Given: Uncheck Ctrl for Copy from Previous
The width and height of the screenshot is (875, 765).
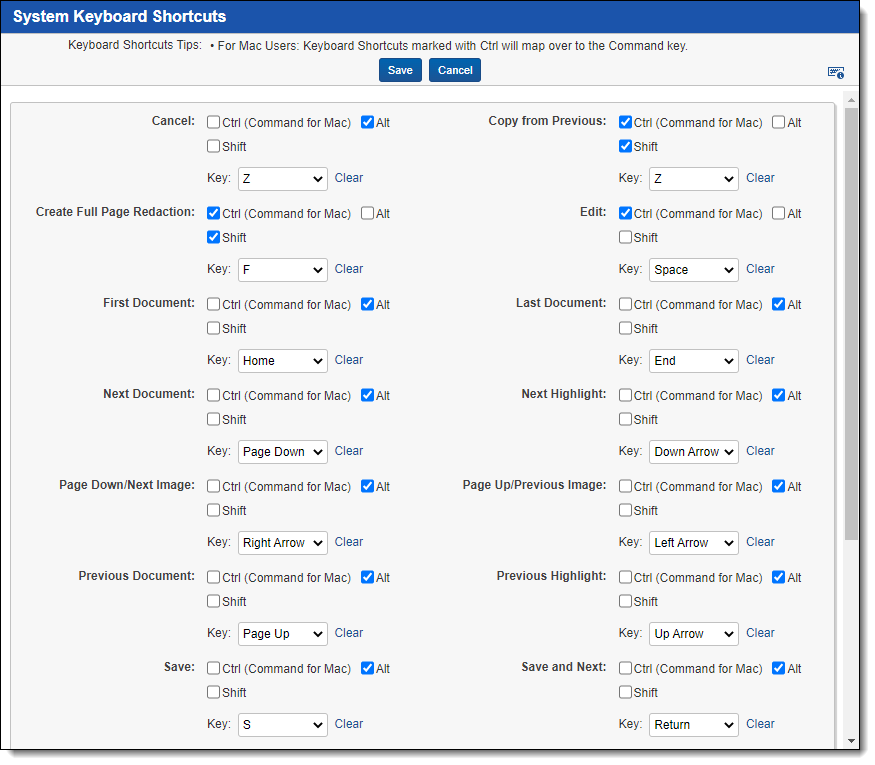Looking at the screenshot, I should [x=625, y=122].
